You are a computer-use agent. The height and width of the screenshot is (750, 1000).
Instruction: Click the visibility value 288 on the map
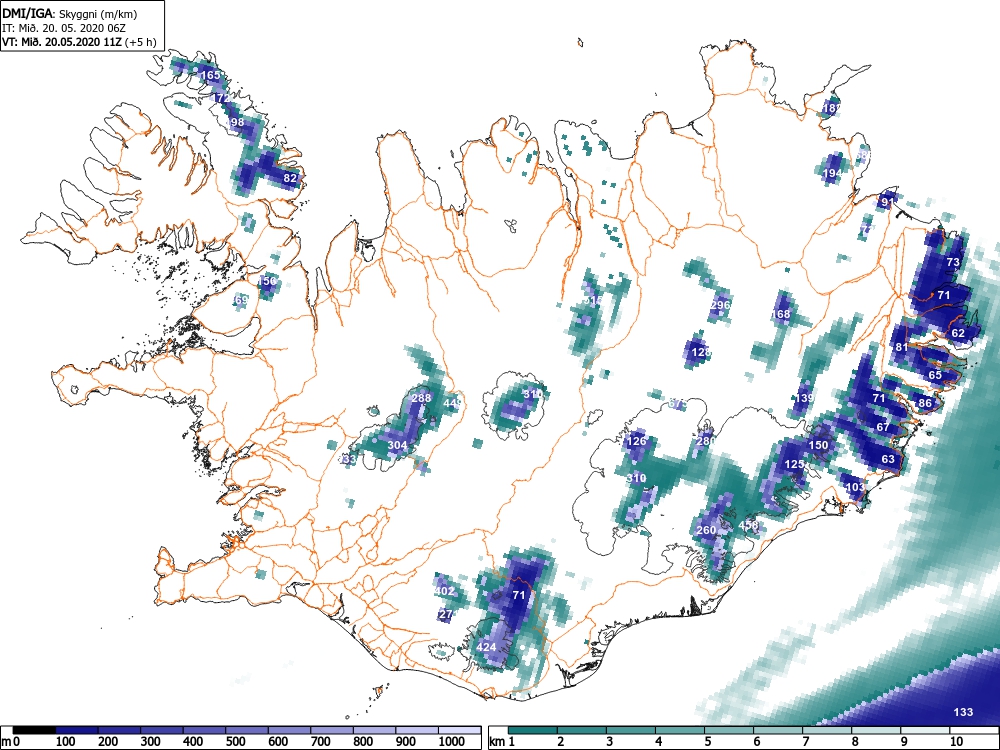[421, 398]
